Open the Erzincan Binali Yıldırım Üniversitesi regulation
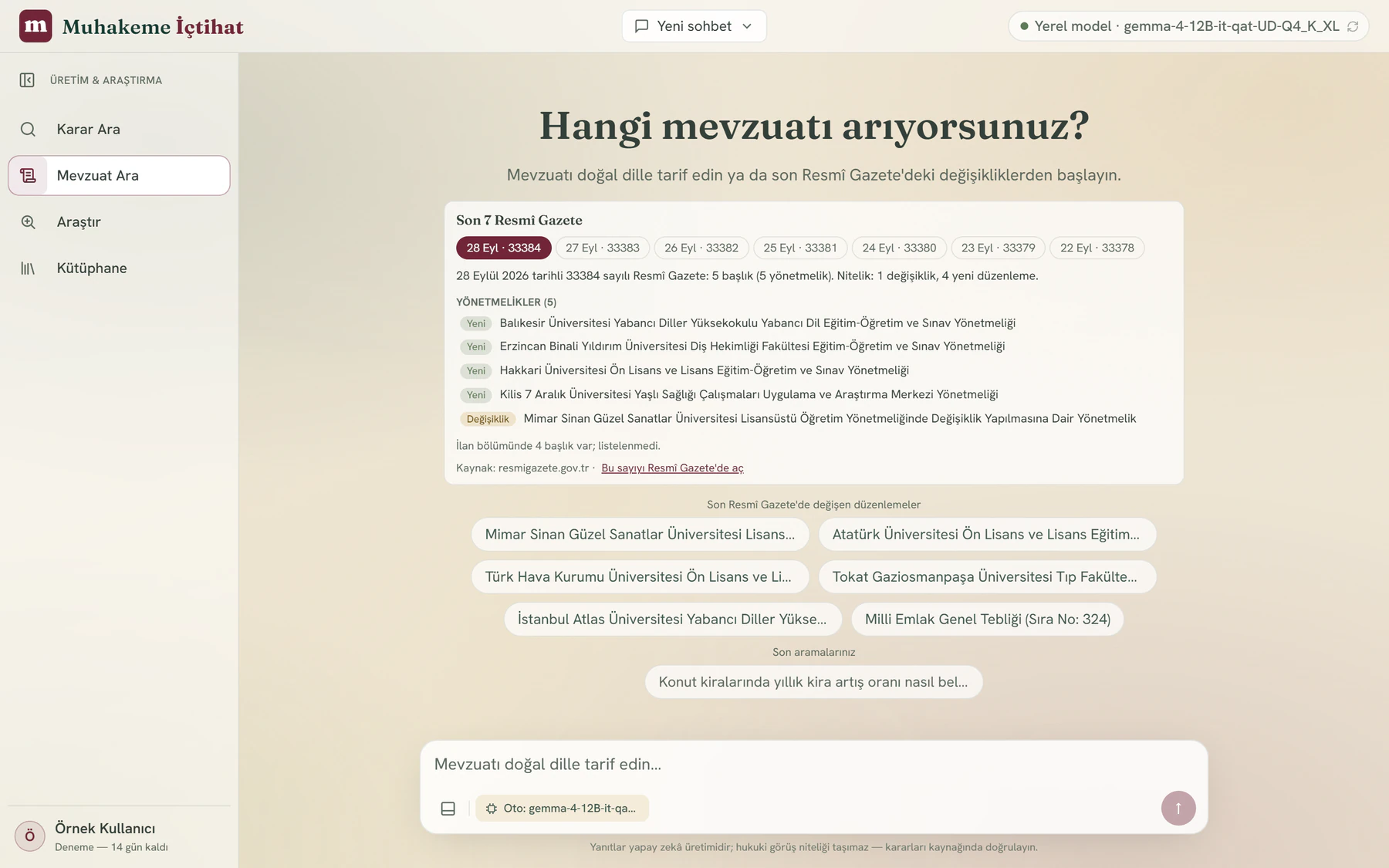Screen dimensions: 1389x868 coord(752,346)
